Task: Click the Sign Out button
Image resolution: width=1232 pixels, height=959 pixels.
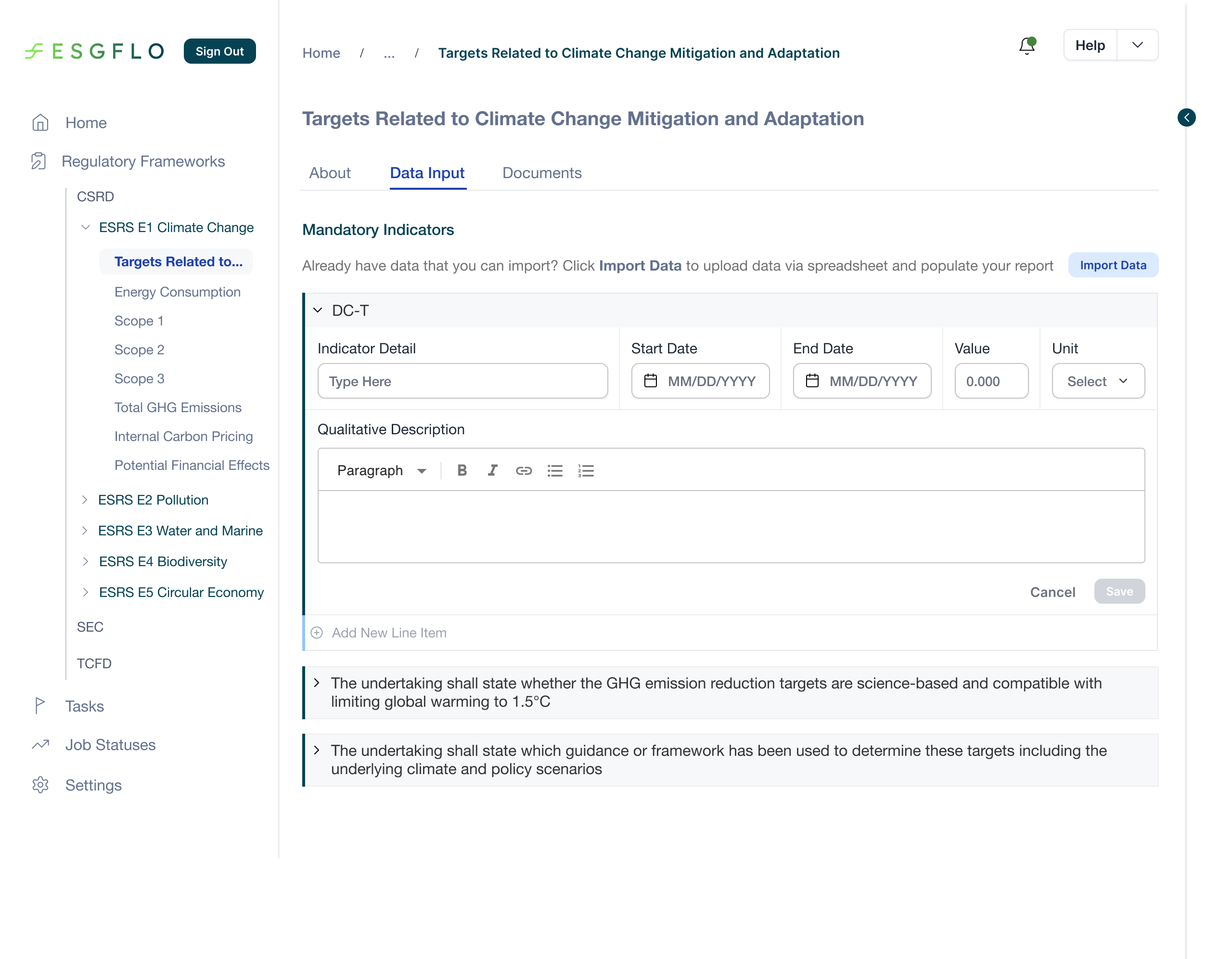Action: pyautogui.click(x=219, y=52)
